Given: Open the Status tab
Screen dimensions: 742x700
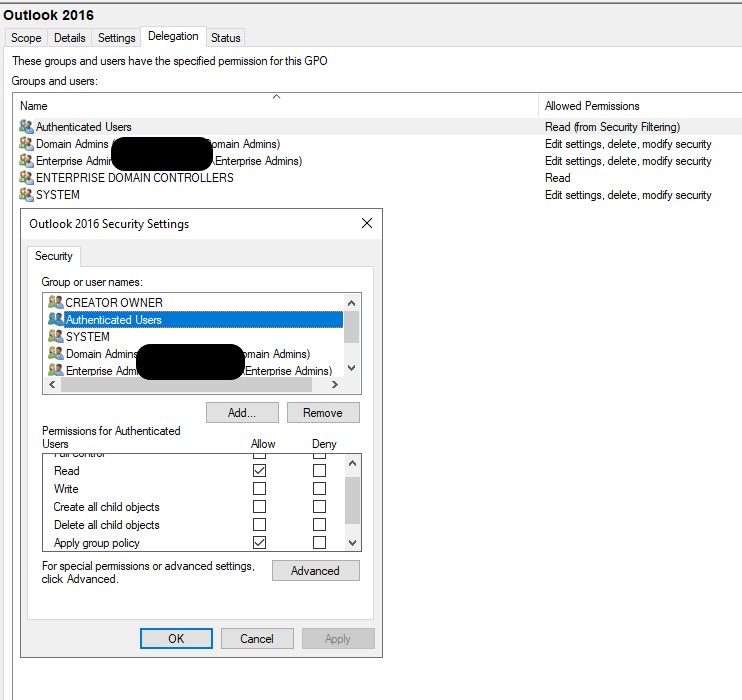Looking at the screenshot, I should pyautogui.click(x=225, y=38).
